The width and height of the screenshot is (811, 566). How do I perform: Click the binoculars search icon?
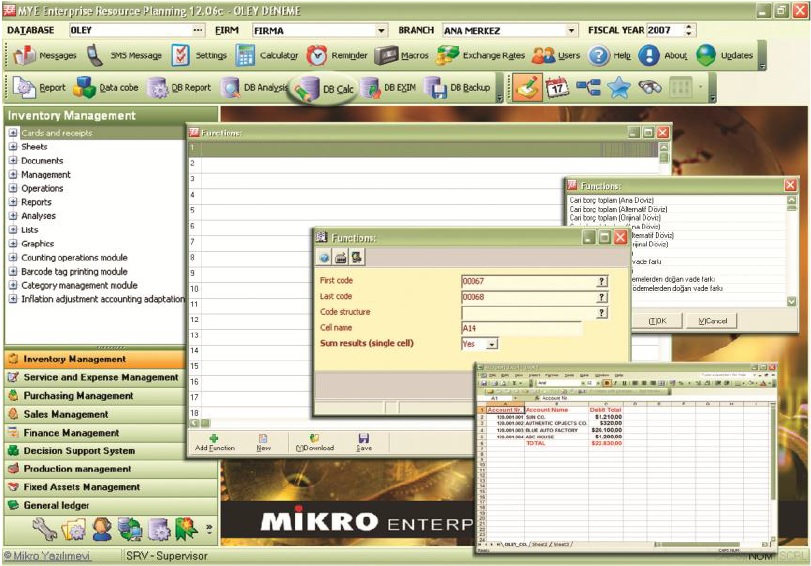tap(650, 87)
